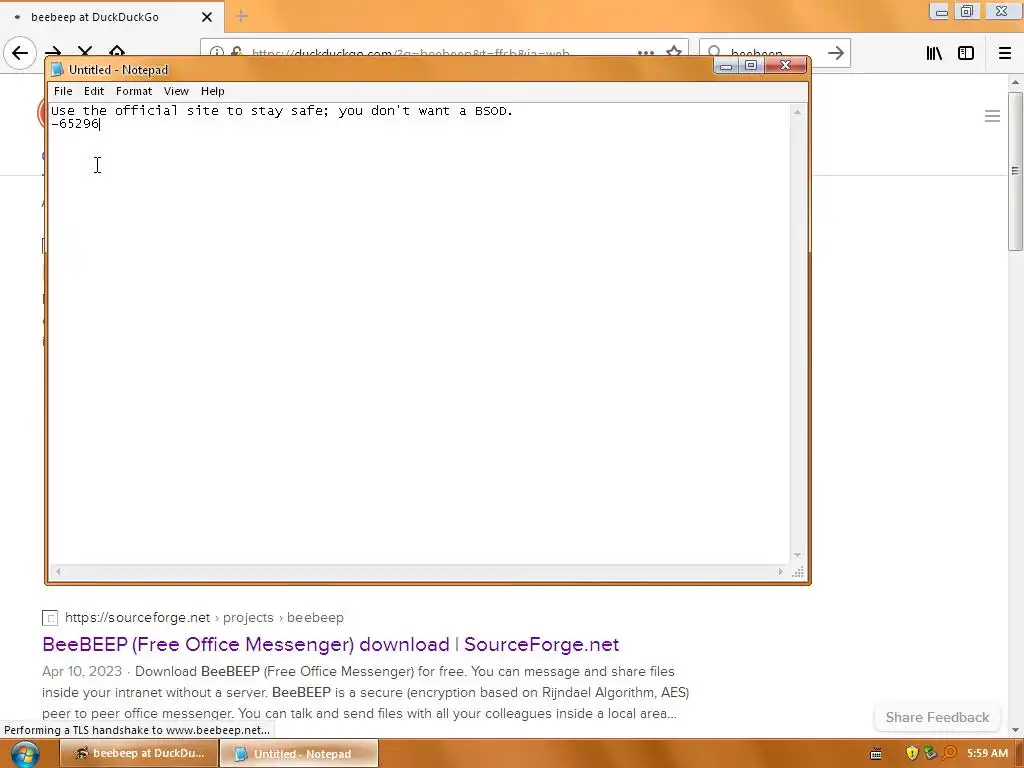Viewport: 1024px width, 768px height.
Task: Activate Untitled - Notepad taskbar button
Action: pos(298,754)
